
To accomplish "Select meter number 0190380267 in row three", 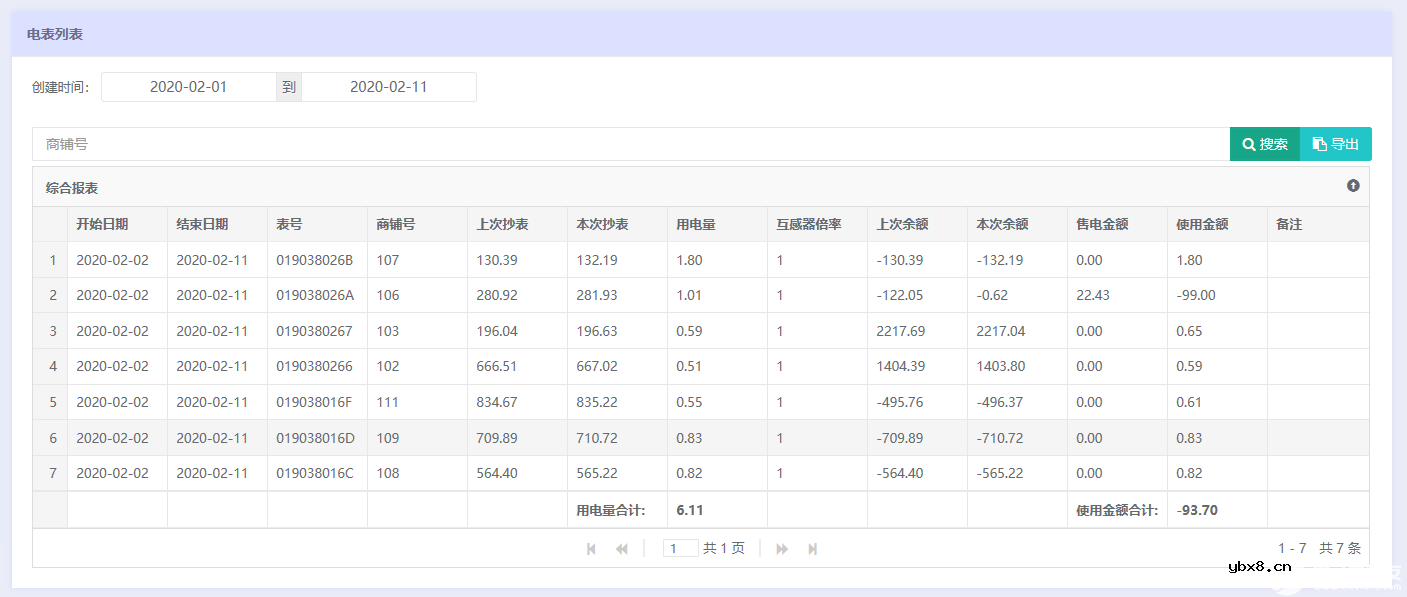I will point(315,330).
